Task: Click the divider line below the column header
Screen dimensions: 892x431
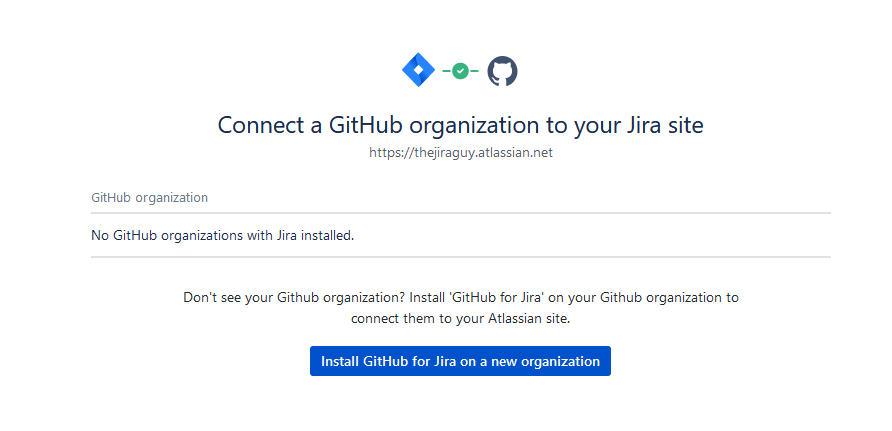Action: (460, 213)
